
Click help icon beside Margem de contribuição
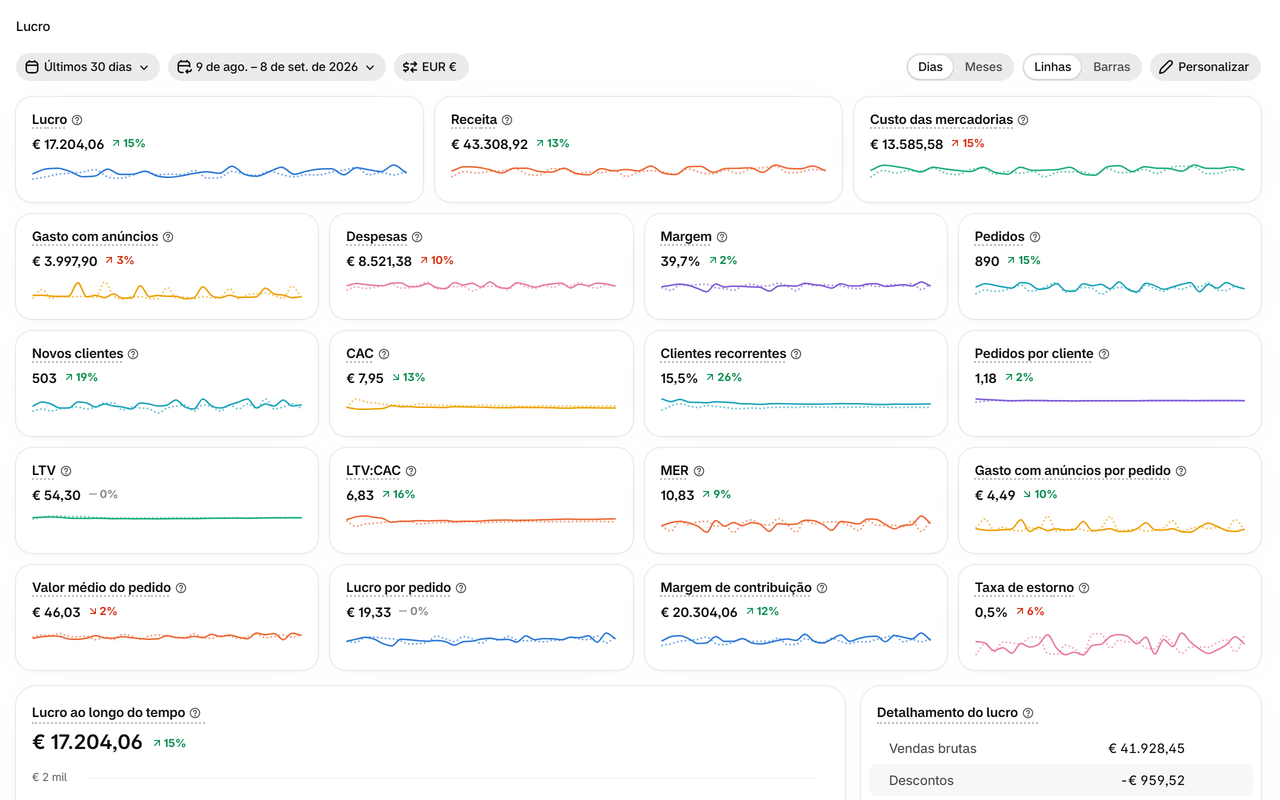click(x=822, y=588)
